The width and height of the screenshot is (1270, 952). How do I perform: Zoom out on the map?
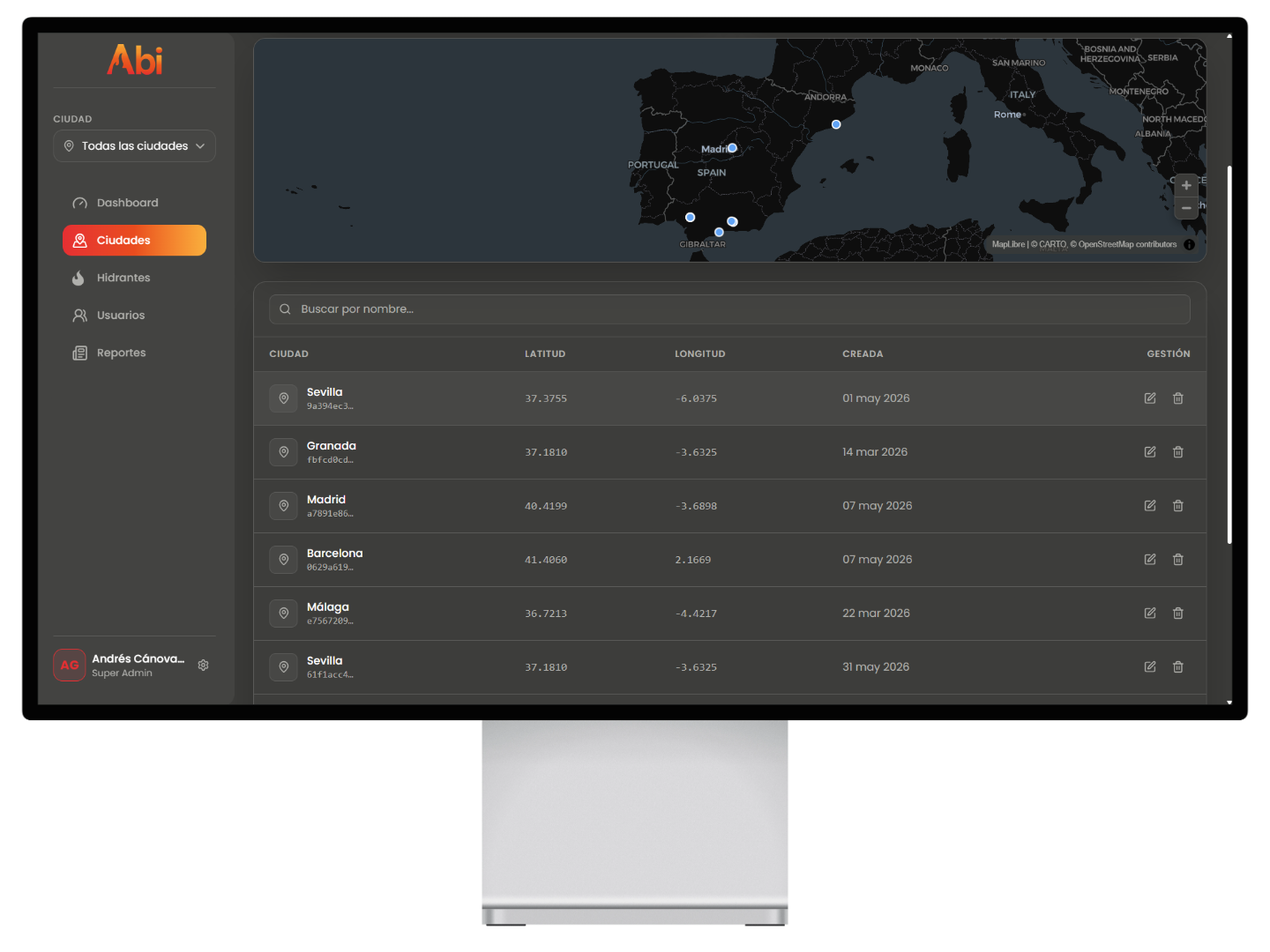click(x=1186, y=208)
